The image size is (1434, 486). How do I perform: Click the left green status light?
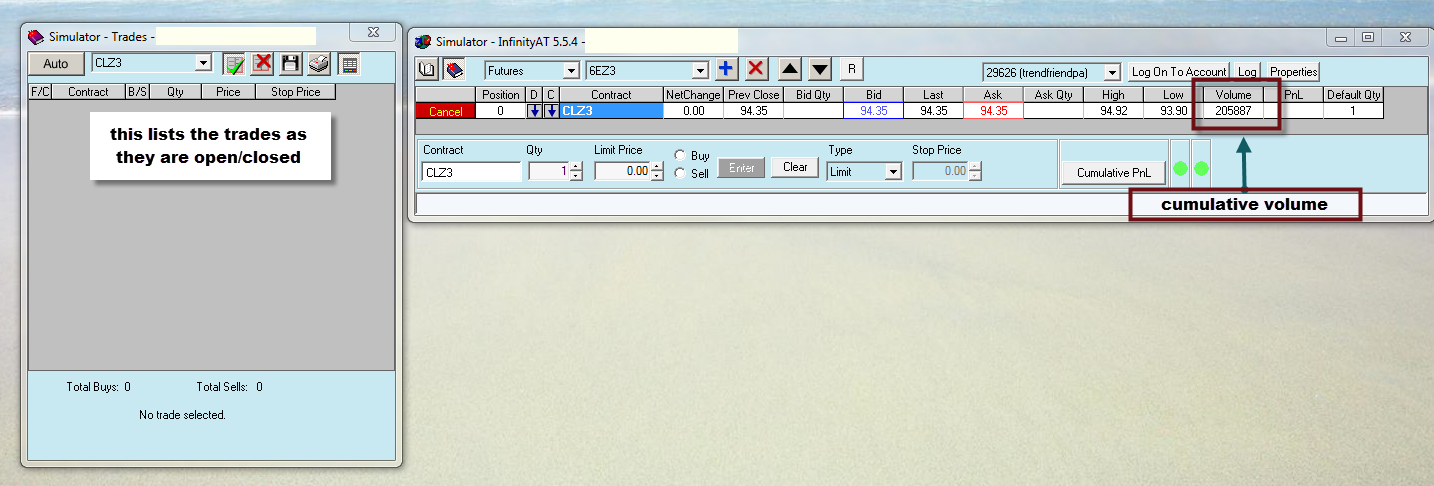click(1180, 168)
